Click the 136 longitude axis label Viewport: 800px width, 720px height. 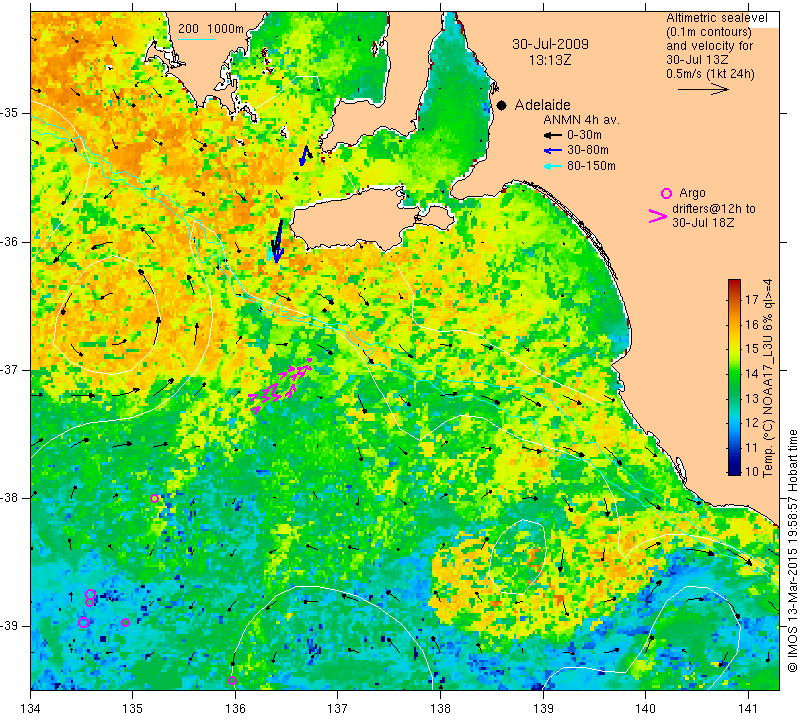pos(235,708)
